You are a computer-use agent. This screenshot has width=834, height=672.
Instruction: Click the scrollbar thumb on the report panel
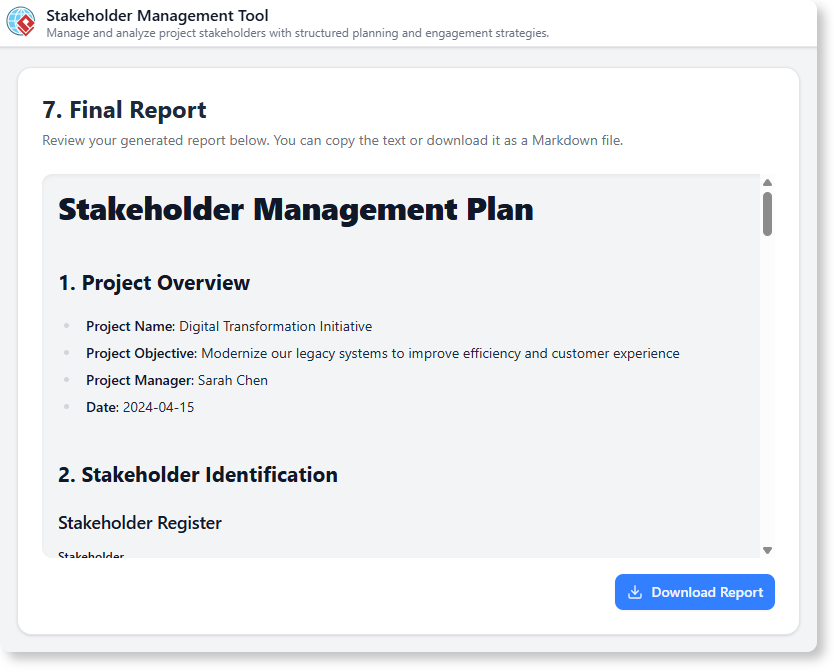tap(768, 212)
